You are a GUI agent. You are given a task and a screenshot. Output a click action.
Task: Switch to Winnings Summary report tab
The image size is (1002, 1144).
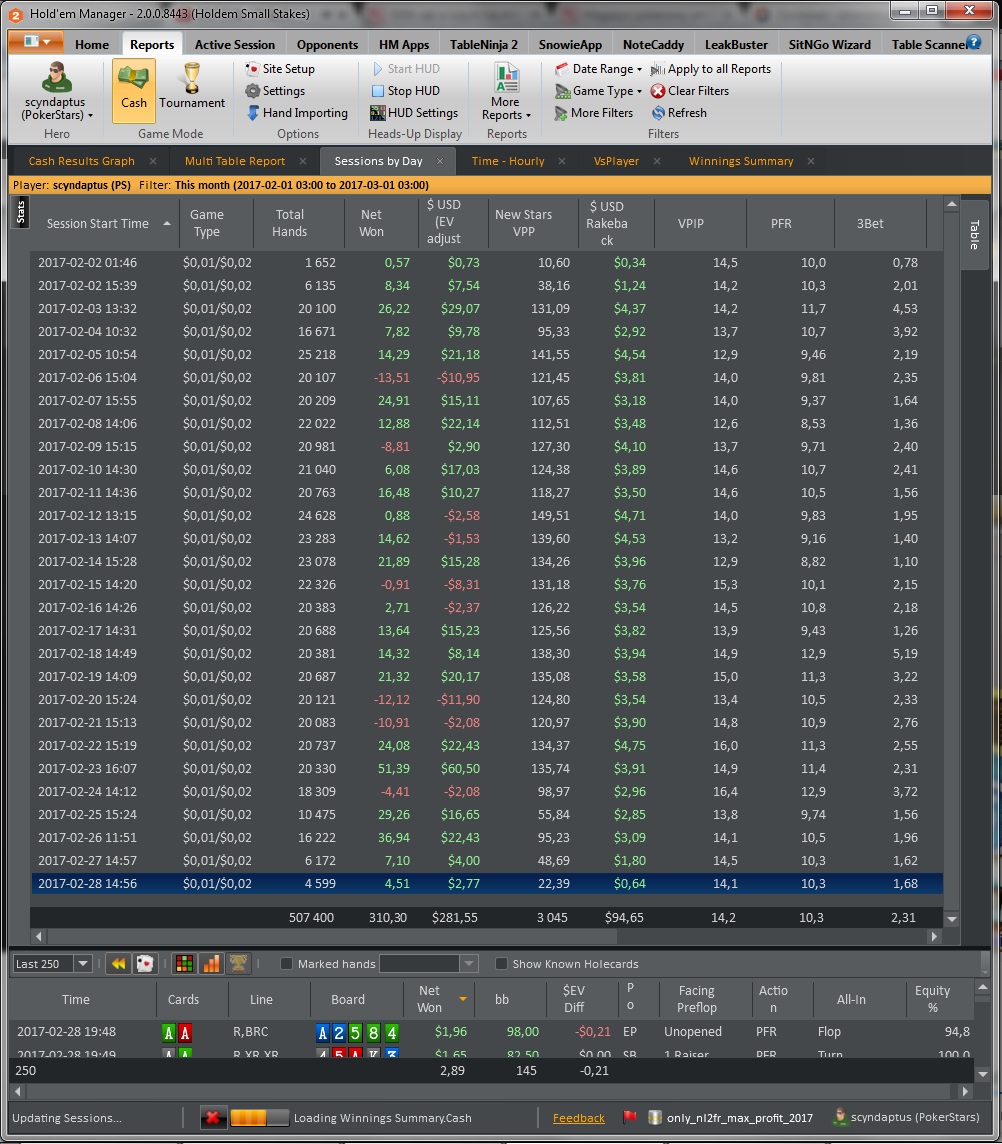741,161
